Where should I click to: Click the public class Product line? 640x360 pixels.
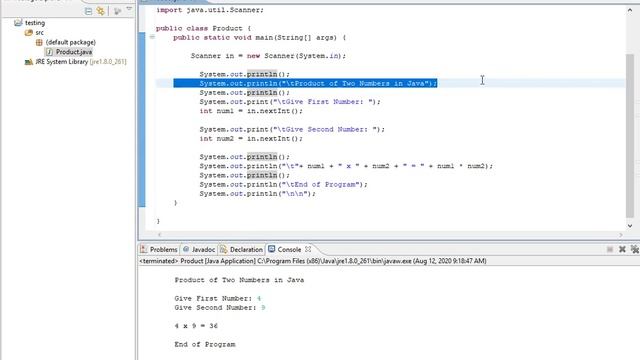[x=203, y=28]
